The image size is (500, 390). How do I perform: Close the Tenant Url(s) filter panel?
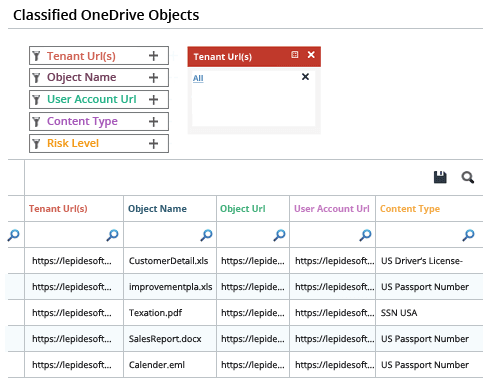(311, 55)
